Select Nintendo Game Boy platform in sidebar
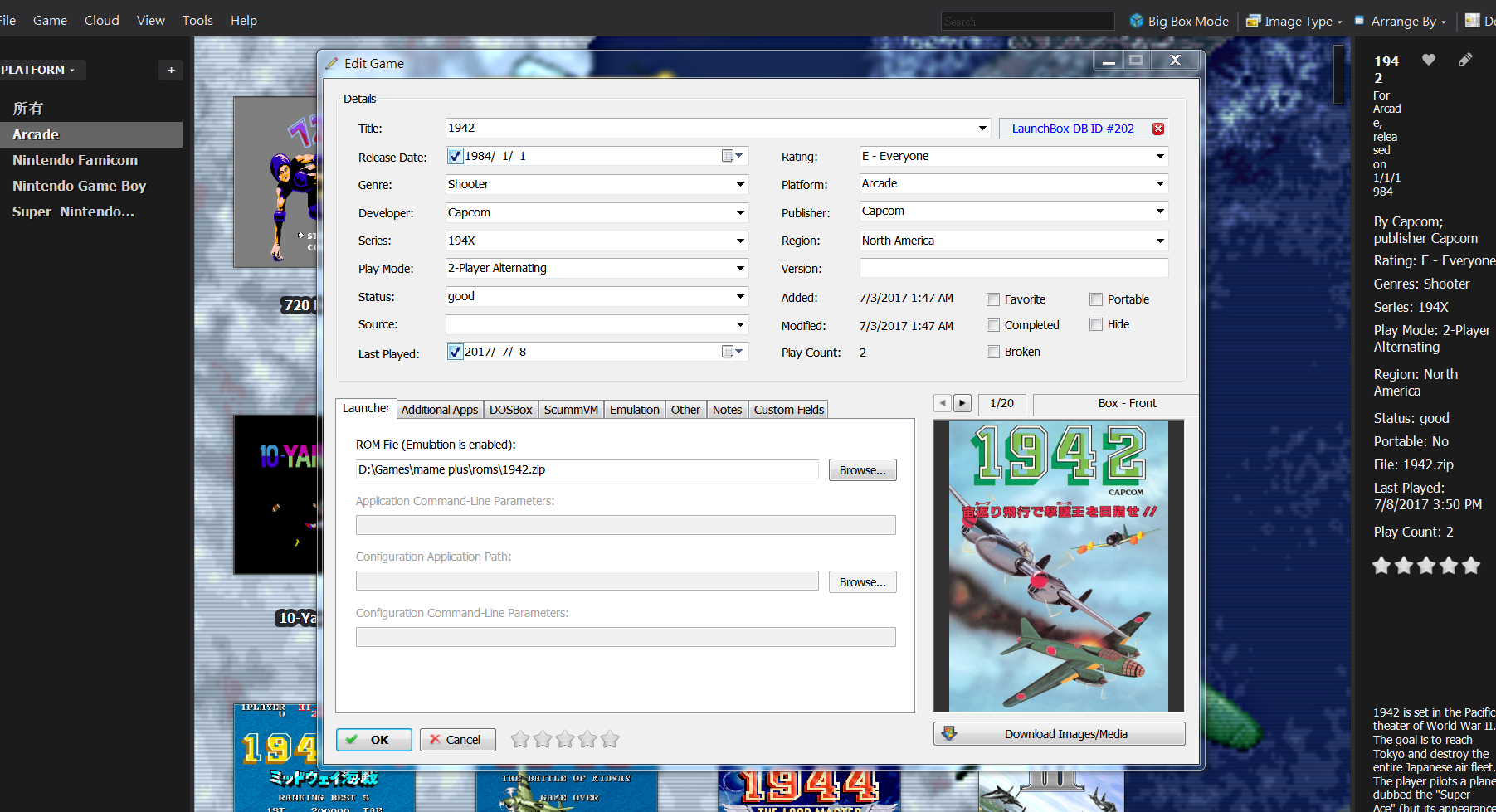The height and width of the screenshot is (812, 1496). click(79, 186)
